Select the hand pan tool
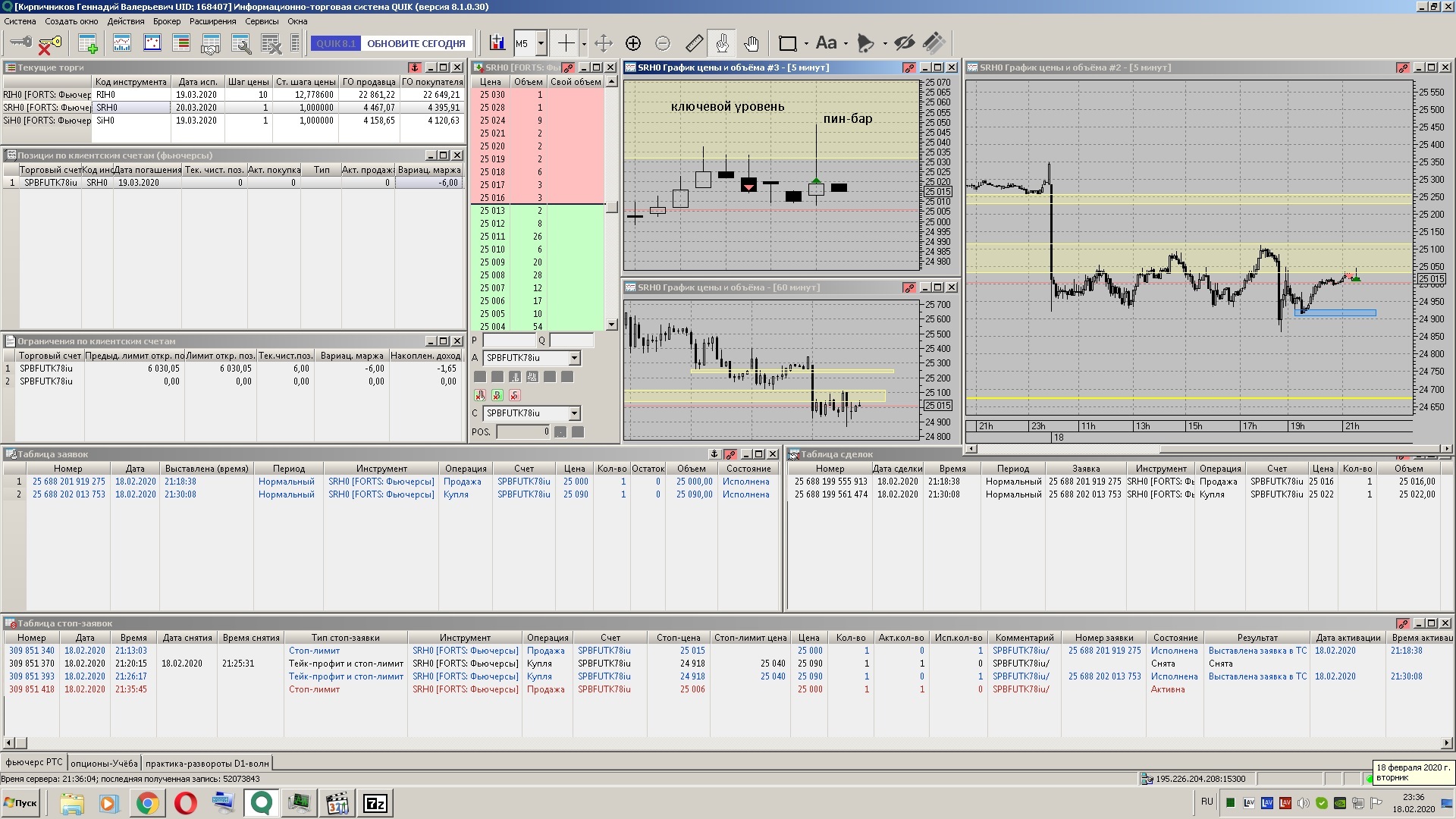 coord(751,43)
